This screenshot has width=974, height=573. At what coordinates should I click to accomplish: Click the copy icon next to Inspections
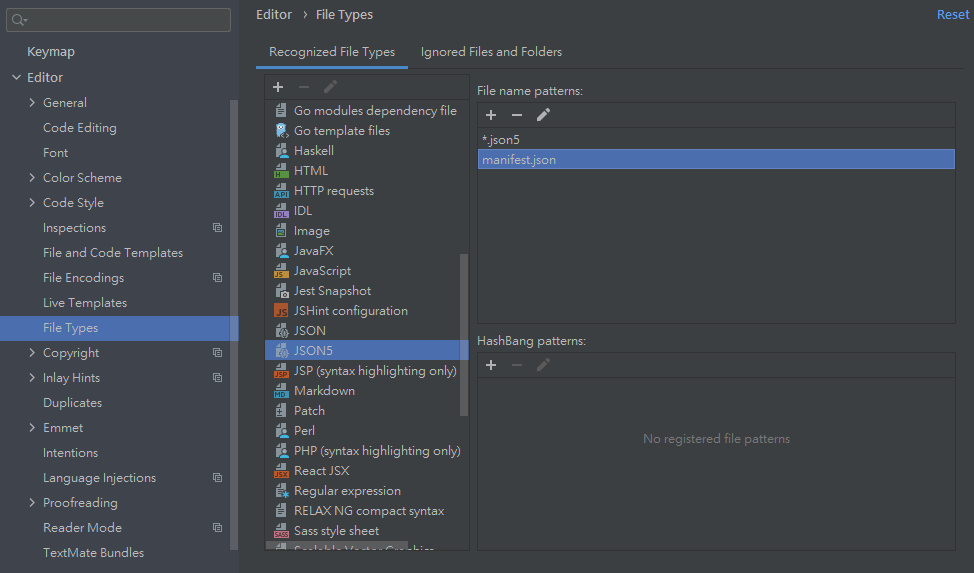point(217,228)
